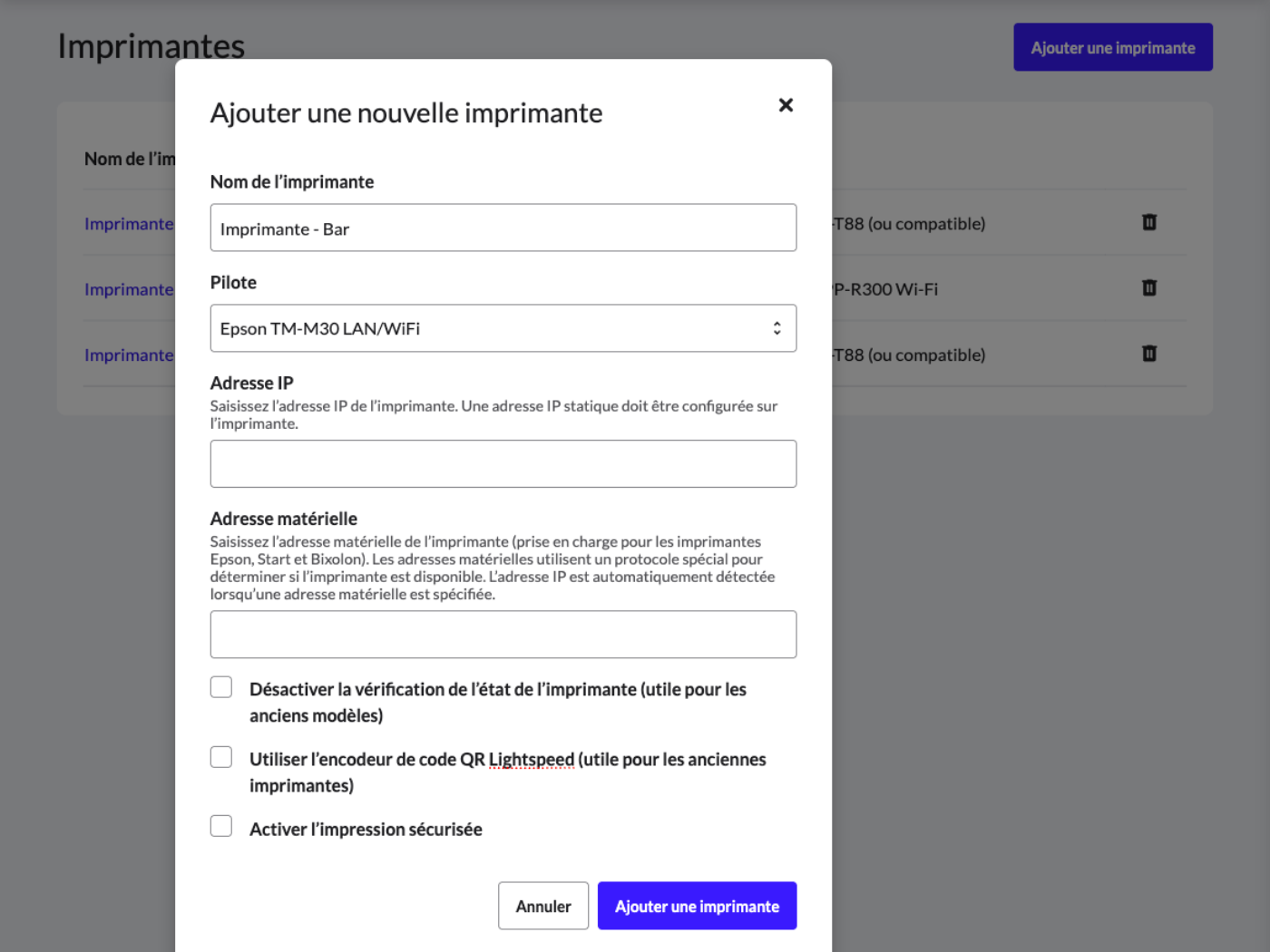Click the Ajouter une nouvelle imprimante title
The width and height of the screenshot is (1270, 952).
(406, 113)
